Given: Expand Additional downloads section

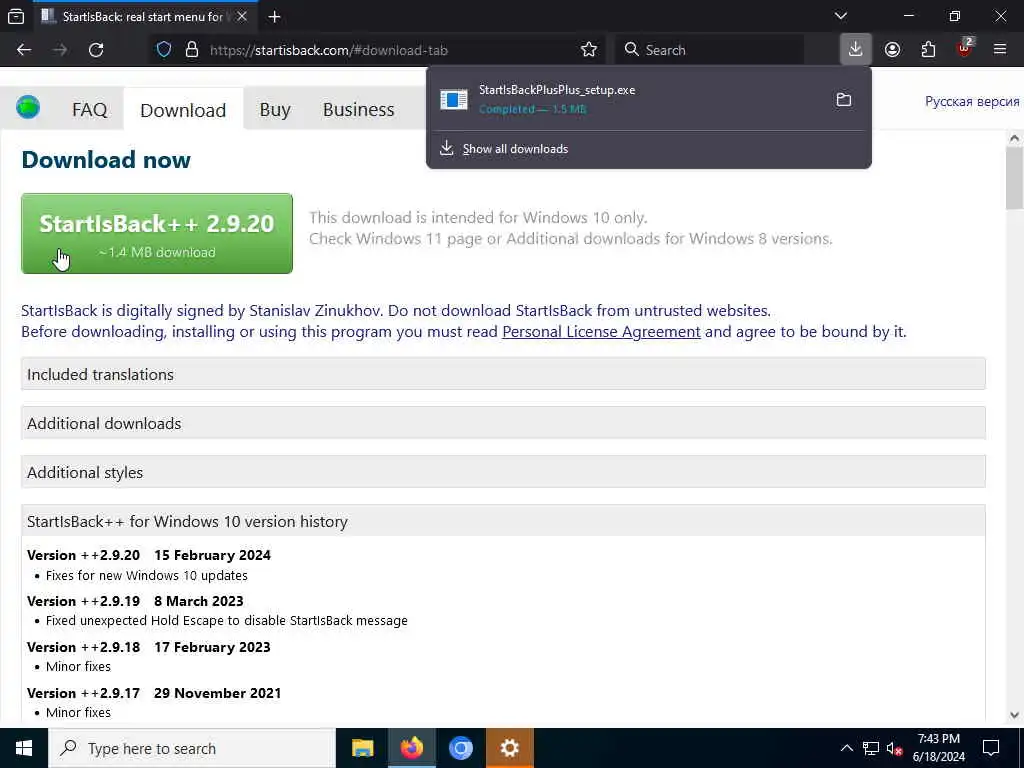Looking at the screenshot, I should click(503, 423).
